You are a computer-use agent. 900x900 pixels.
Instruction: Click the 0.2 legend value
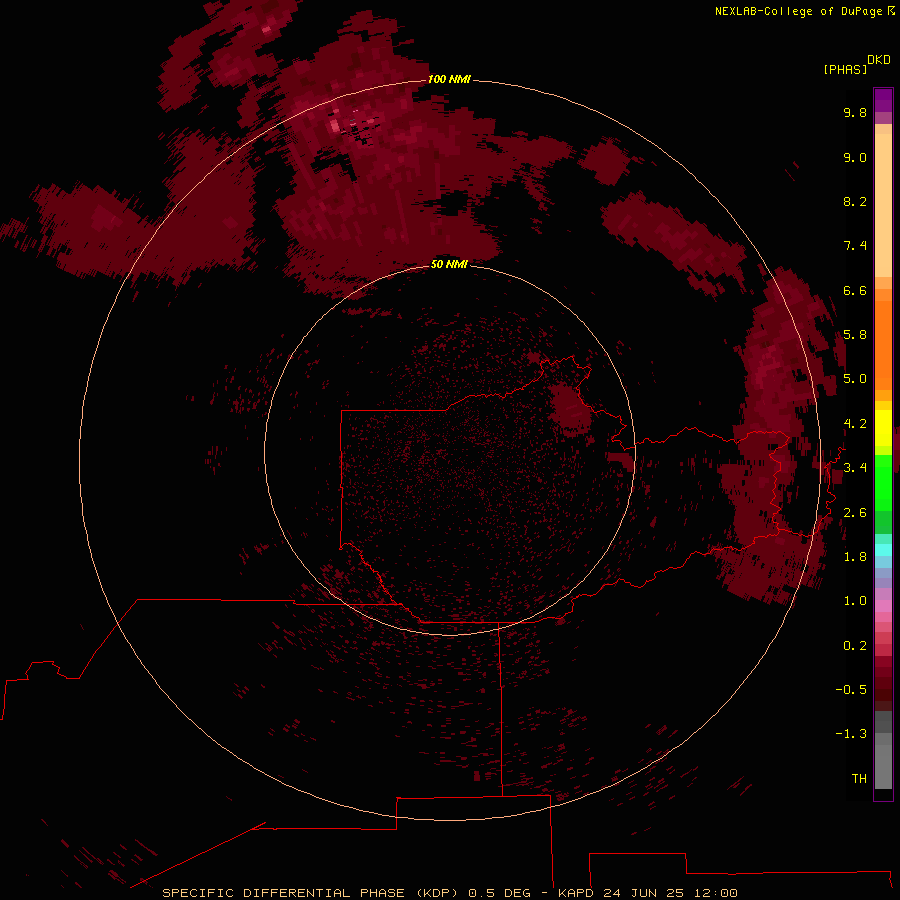tap(855, 646)
